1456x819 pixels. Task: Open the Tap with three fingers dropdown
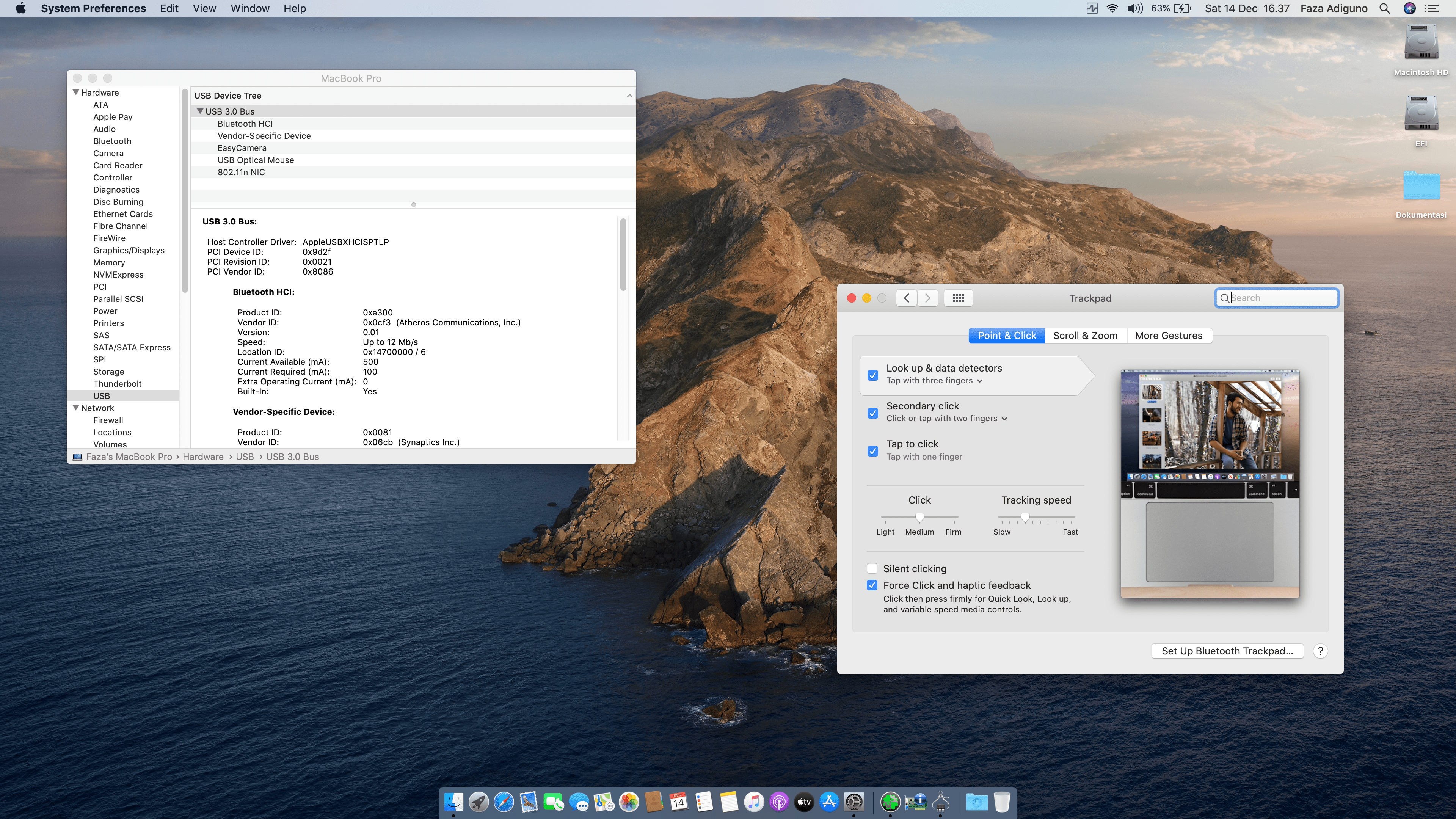[x=934, y=381]
